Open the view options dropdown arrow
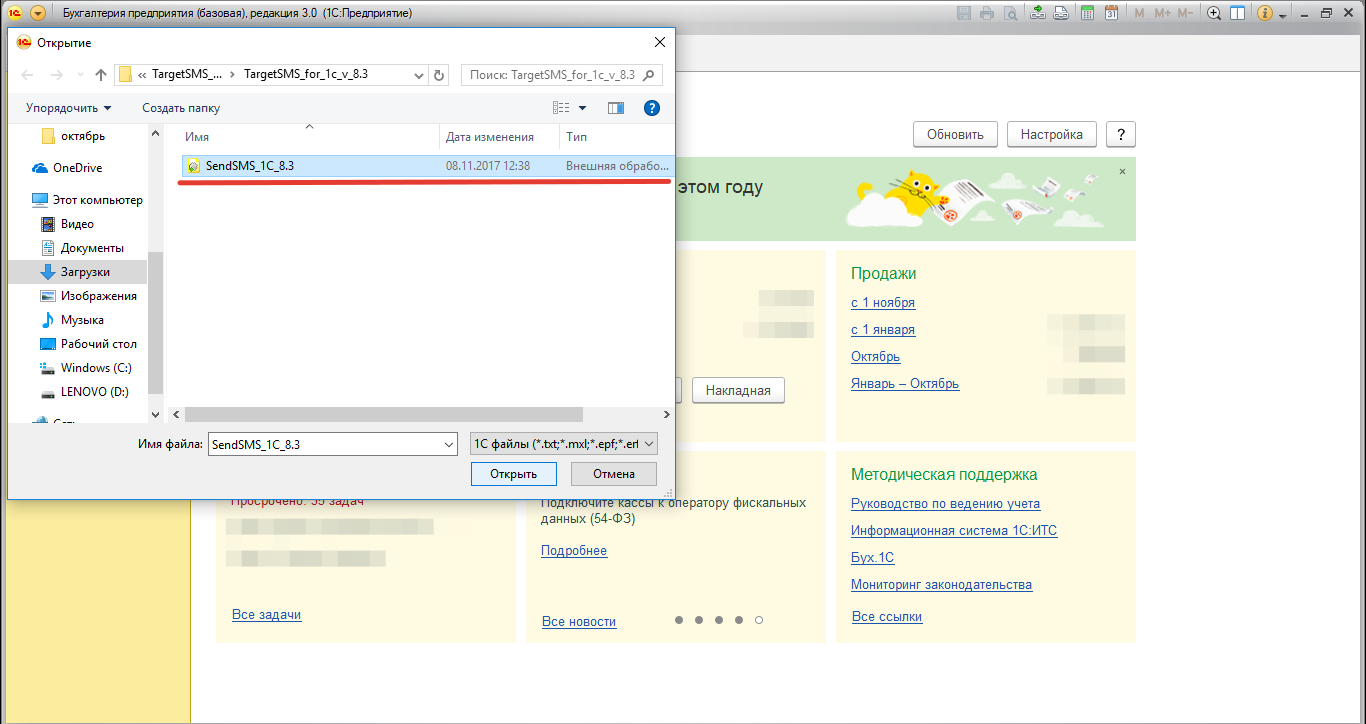Image resolution: width=1366 pixels, height=724 pixels. pos(582,108)
